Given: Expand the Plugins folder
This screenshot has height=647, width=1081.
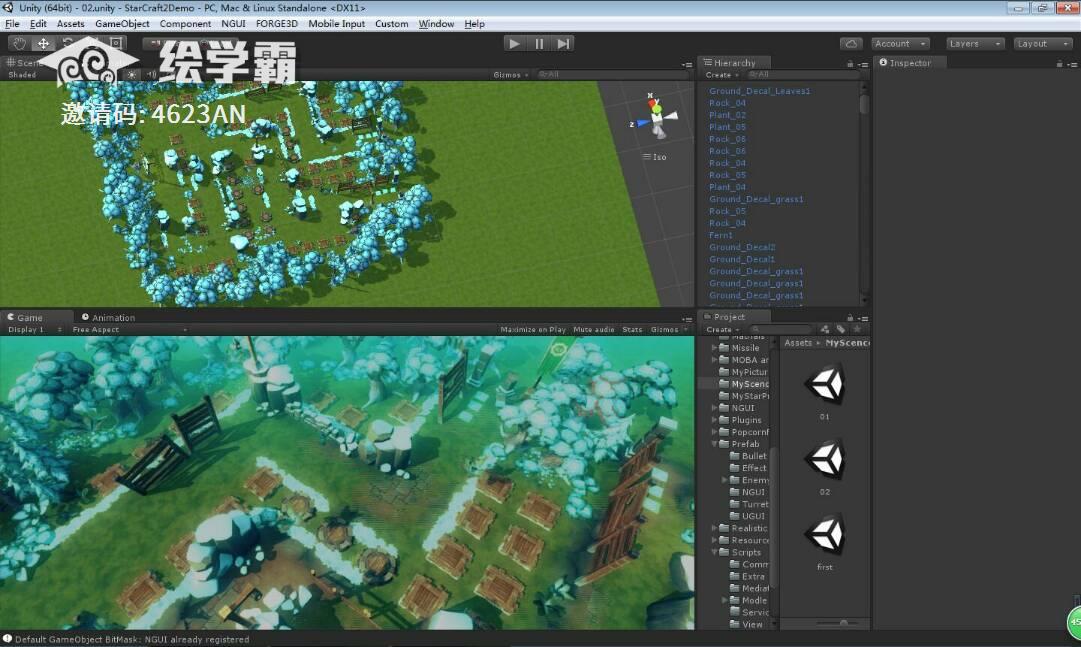Looking at the screenshot, I should (x=714, y=419).
